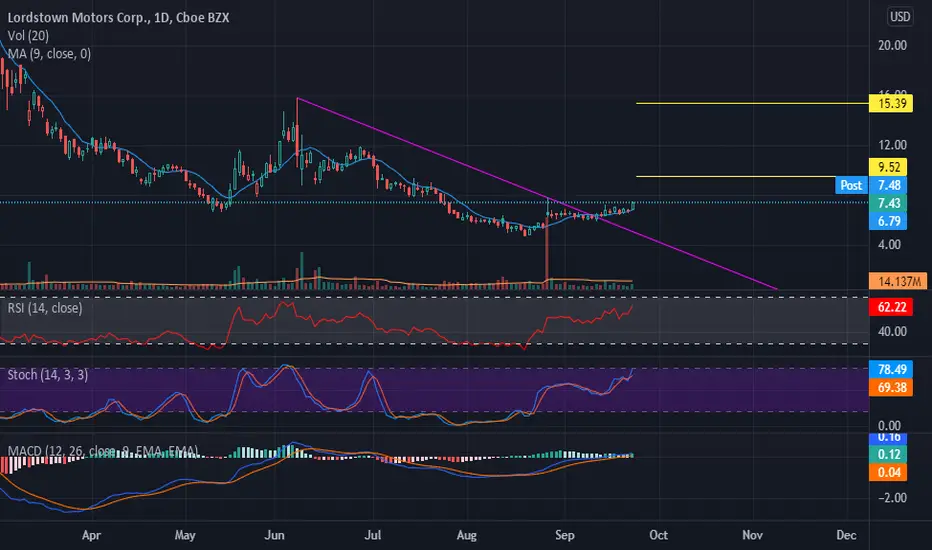Click the 20.00 price axis label
This screenshot has height=550, width=932.
click(x=892, y=45)
